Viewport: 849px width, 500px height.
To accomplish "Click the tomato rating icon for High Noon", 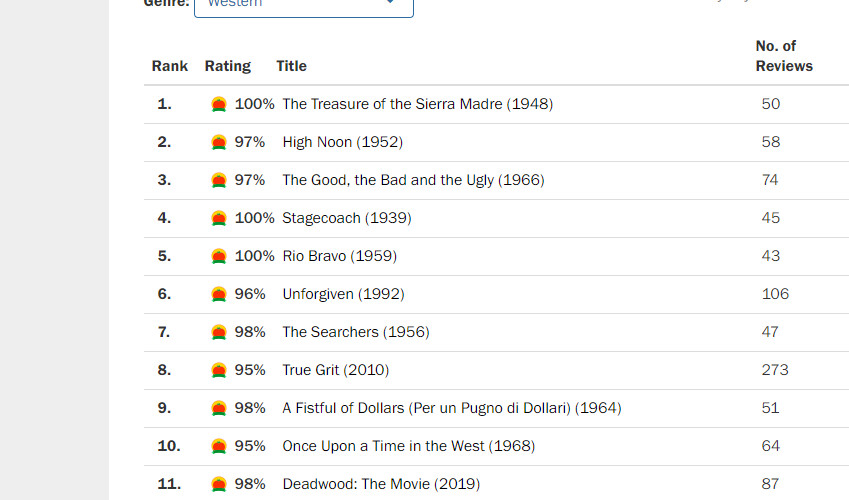I will (x=219, y=142).
